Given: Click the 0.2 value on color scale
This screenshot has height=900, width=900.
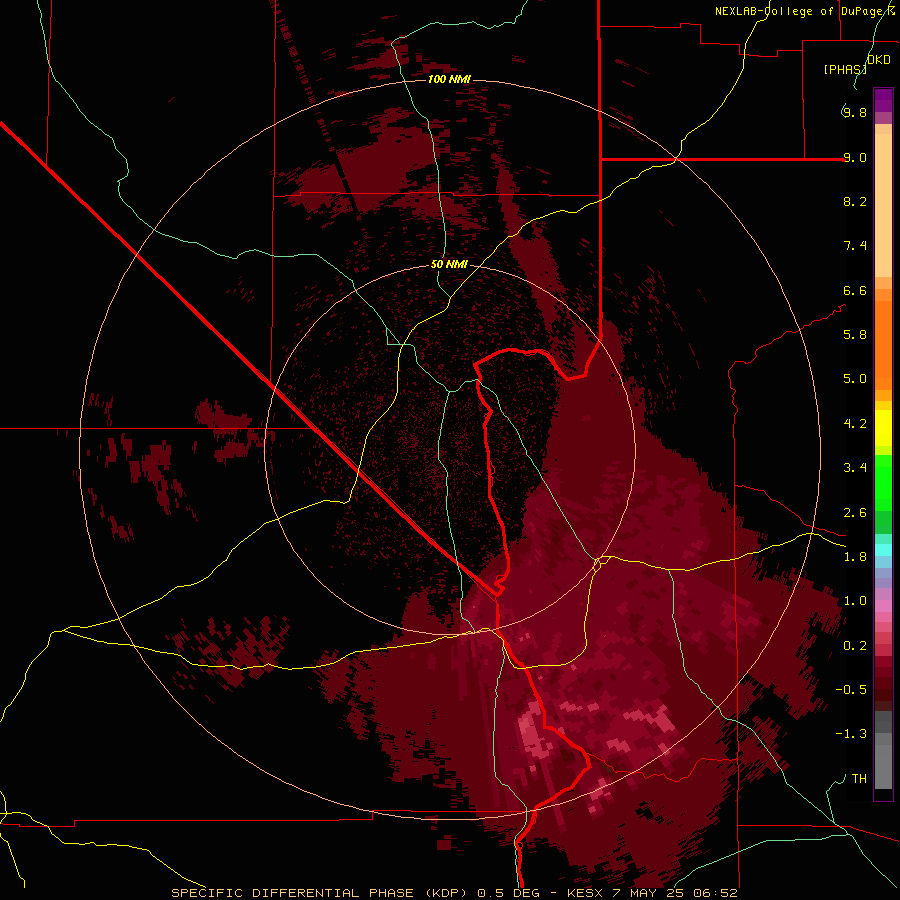Looking at the screenshot, I should coord(855,646).
